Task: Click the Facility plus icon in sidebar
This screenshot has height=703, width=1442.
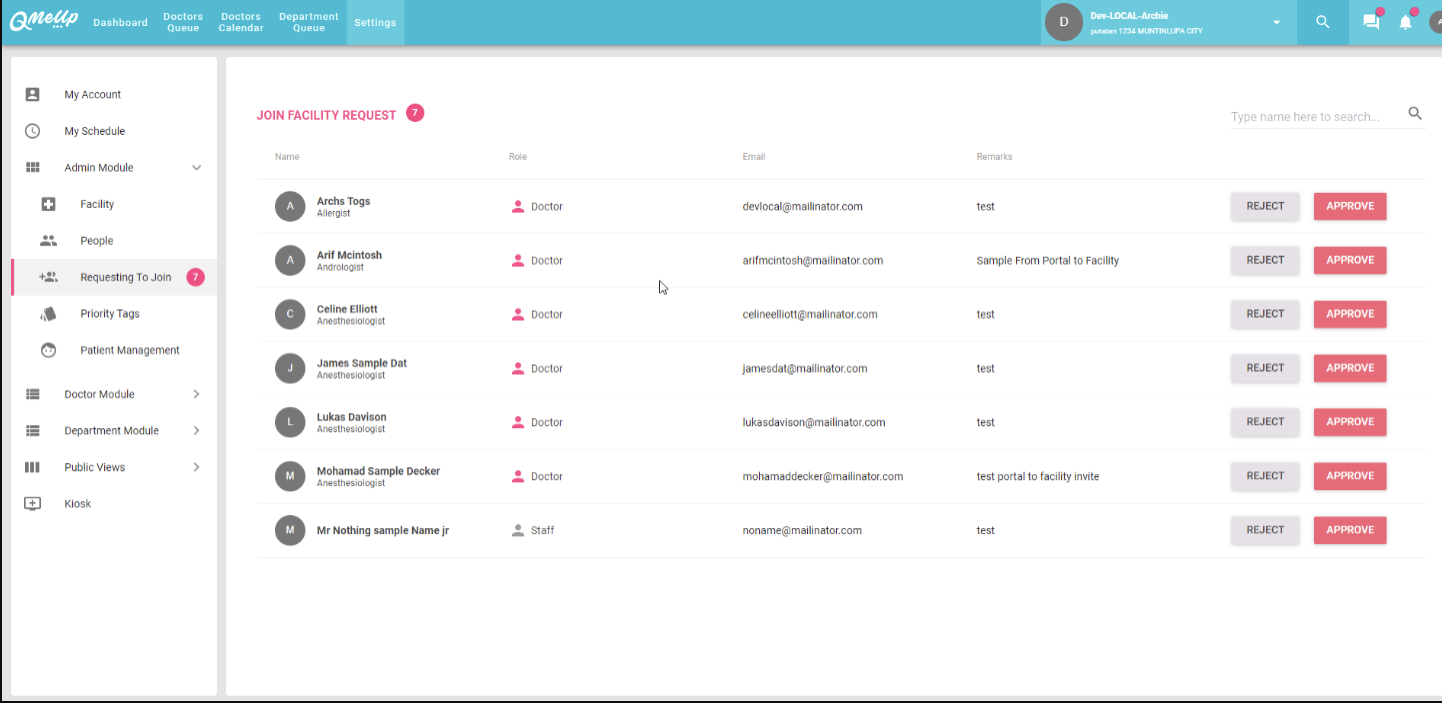Action: click(48, 204)
